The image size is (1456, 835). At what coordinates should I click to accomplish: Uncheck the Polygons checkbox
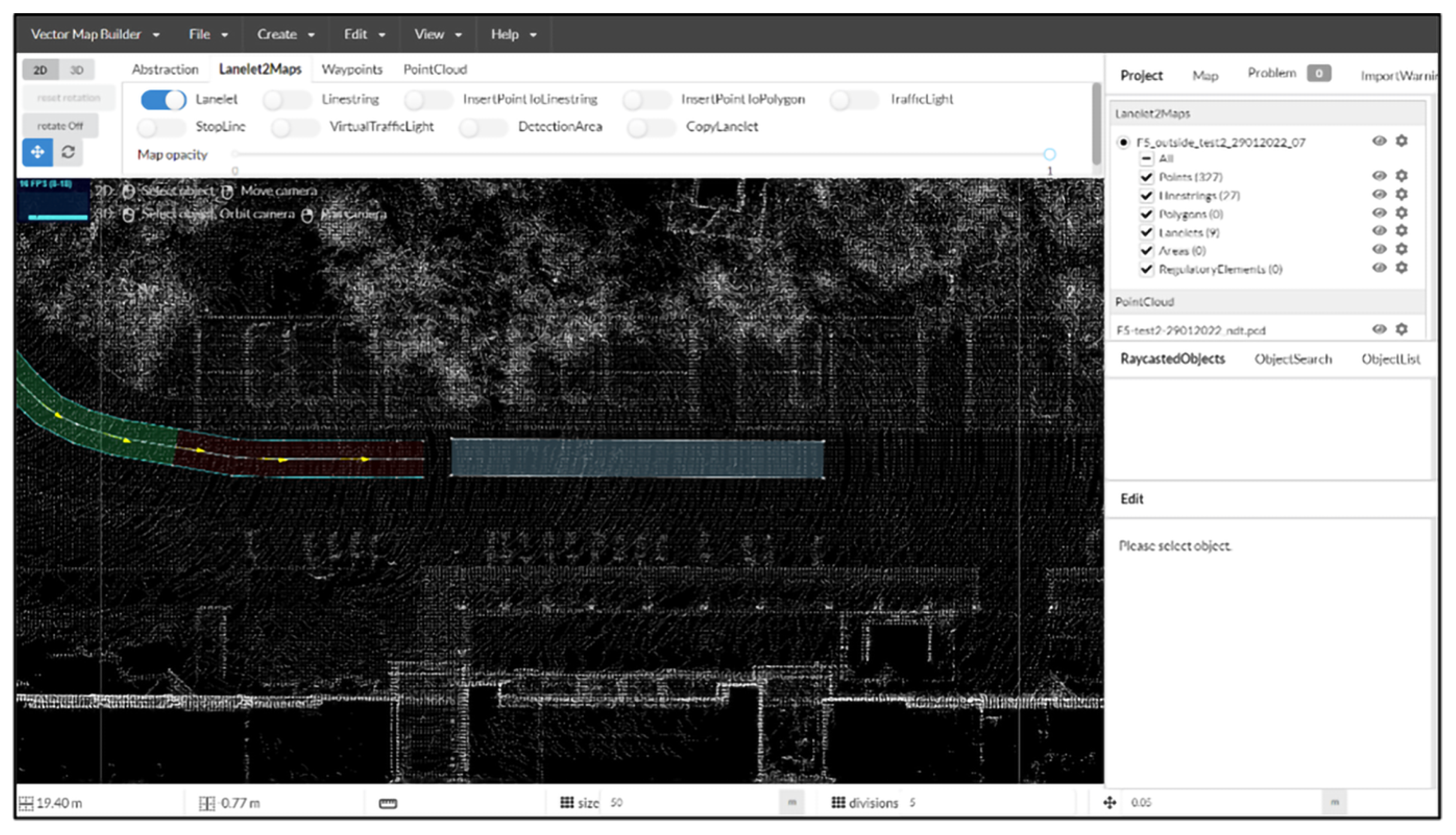pyautogui.click(x=1146, y=214)
